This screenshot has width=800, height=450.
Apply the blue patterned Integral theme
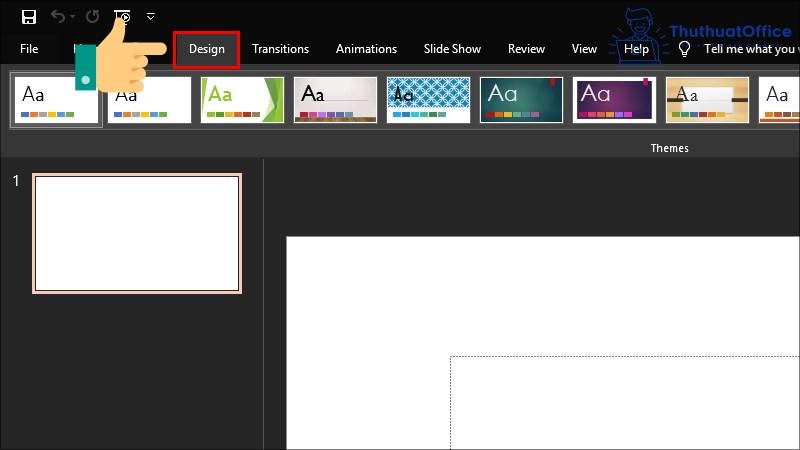pyautogui.click(x=428, y=100)
